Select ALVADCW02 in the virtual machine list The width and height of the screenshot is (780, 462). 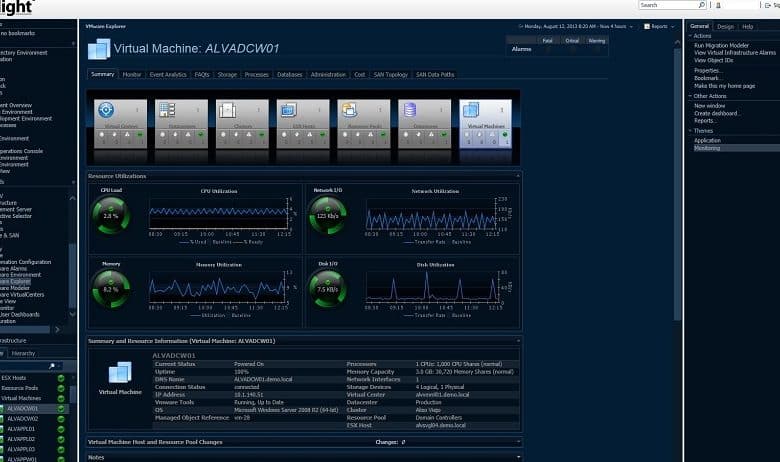click(x=23, y=419)
